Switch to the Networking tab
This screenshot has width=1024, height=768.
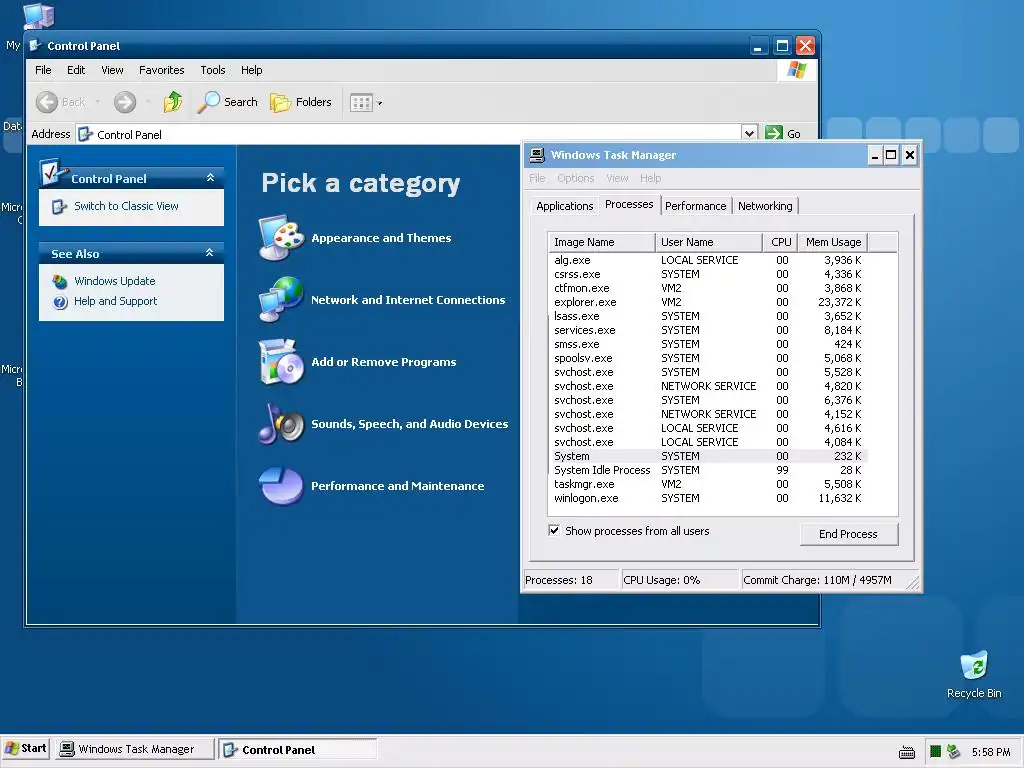765,206
